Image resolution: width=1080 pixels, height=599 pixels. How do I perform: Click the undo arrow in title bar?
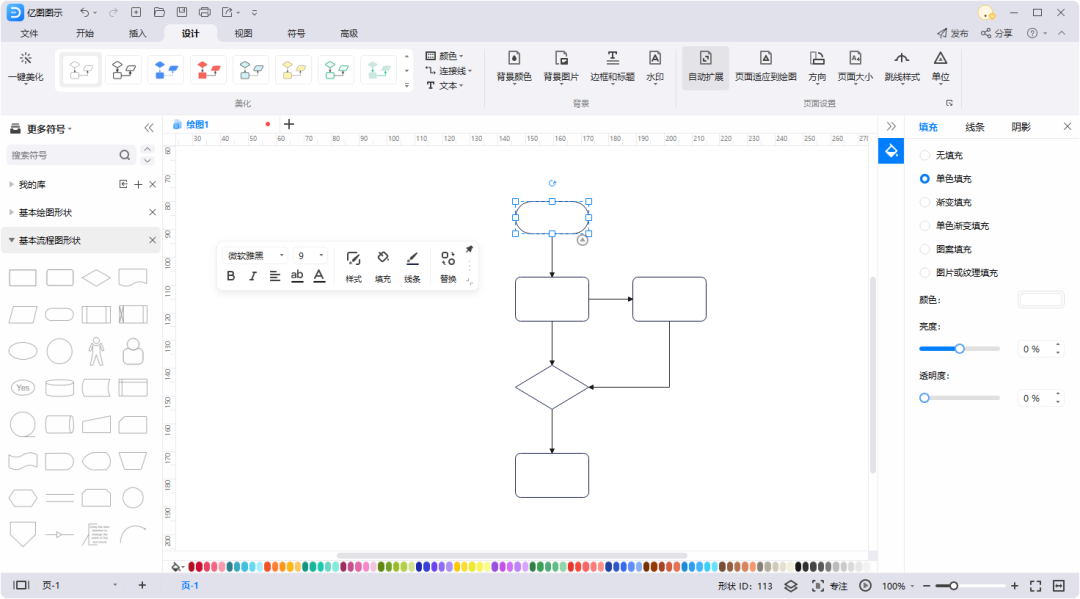[84, 12]
